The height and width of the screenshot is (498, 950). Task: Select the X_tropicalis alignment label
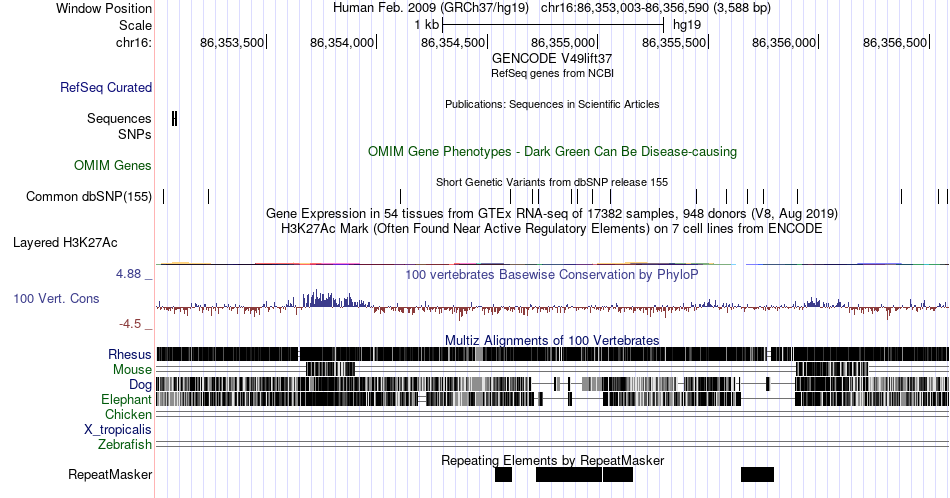pyautogui.click(x=118, y=430)
